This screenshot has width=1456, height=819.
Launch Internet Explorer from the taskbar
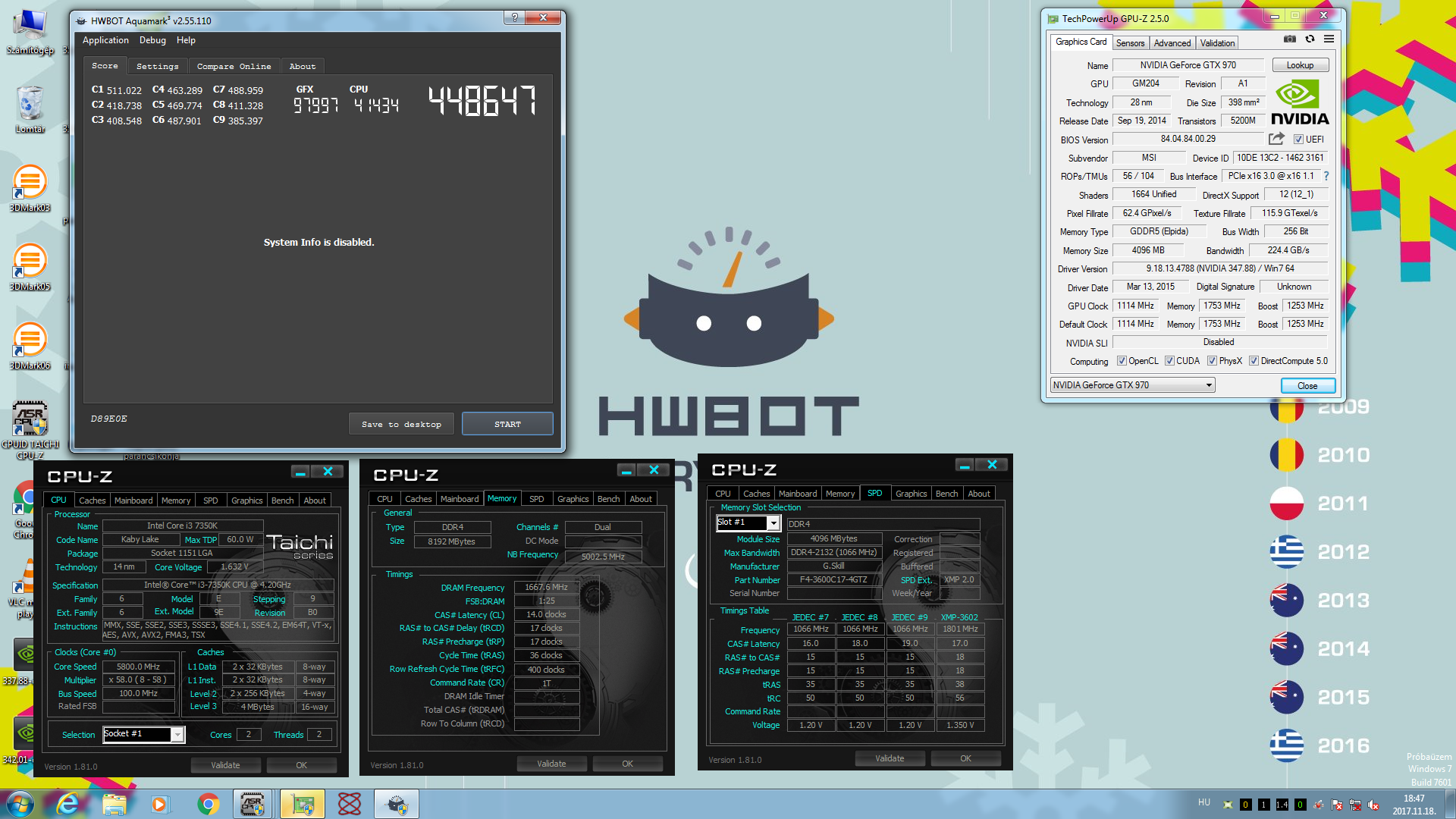pos(67,804)
